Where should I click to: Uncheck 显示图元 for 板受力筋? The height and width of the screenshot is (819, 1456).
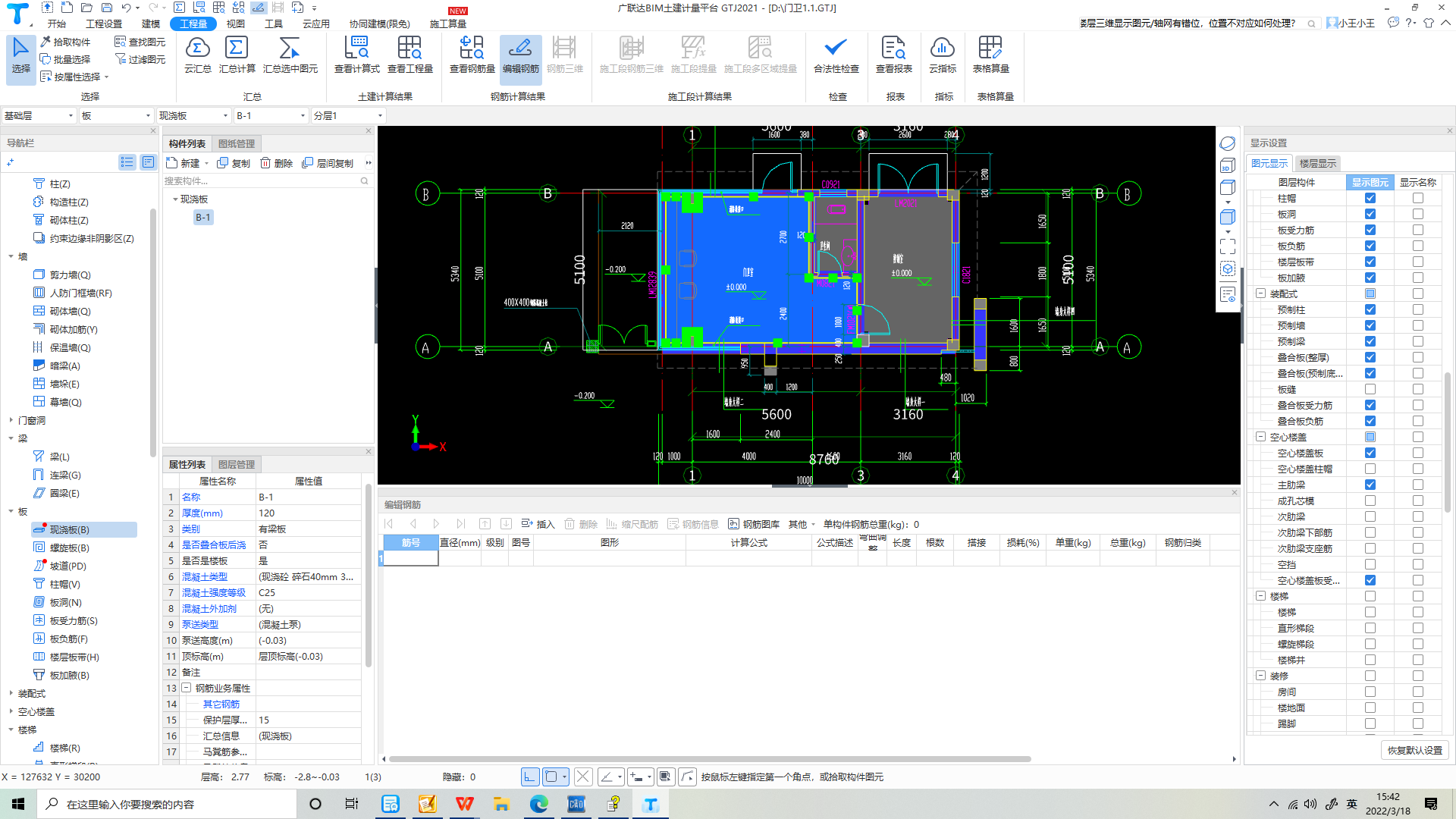[x=1370, y=230]
